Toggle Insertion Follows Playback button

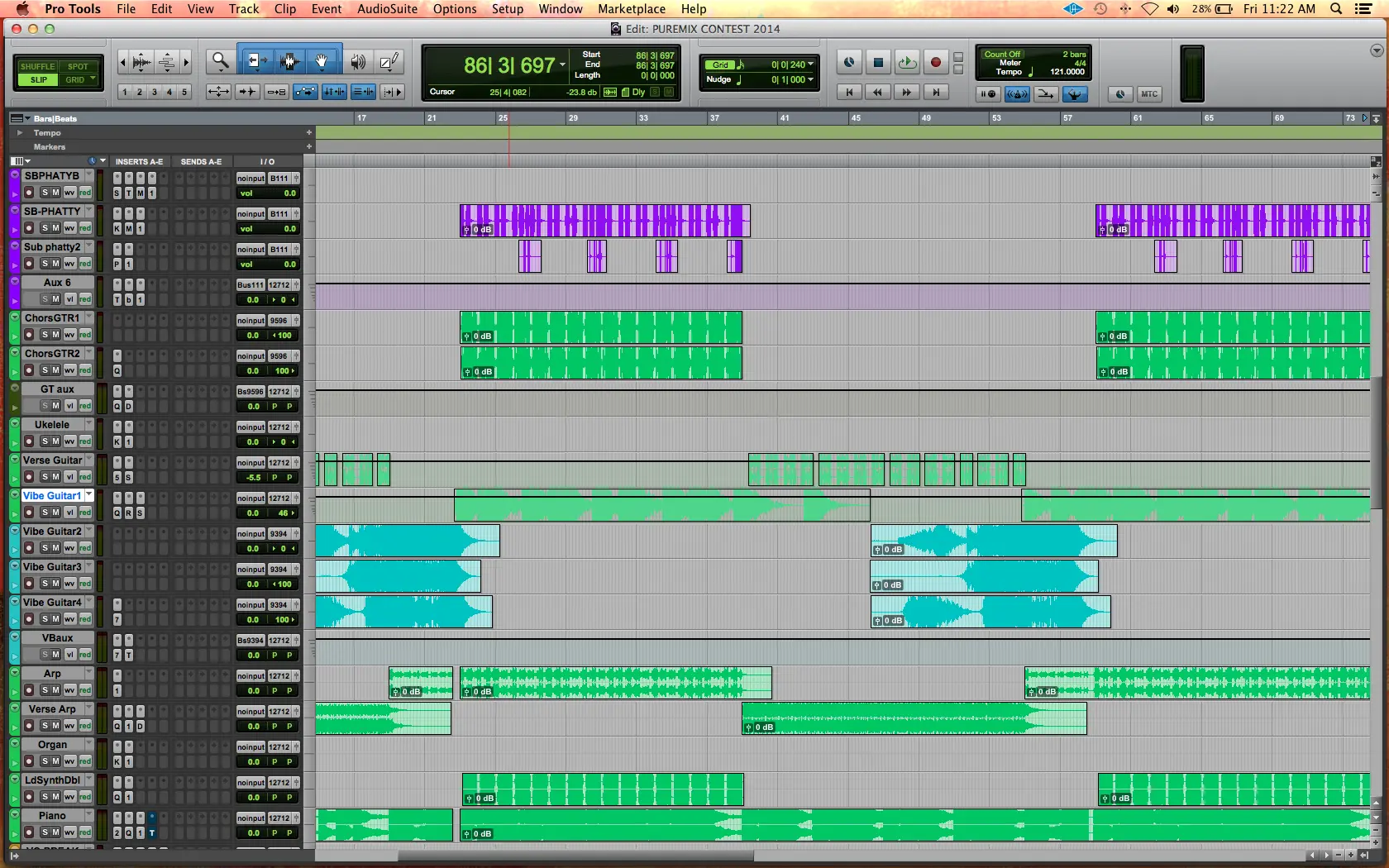pyautogui.click(x=392, y=92)
